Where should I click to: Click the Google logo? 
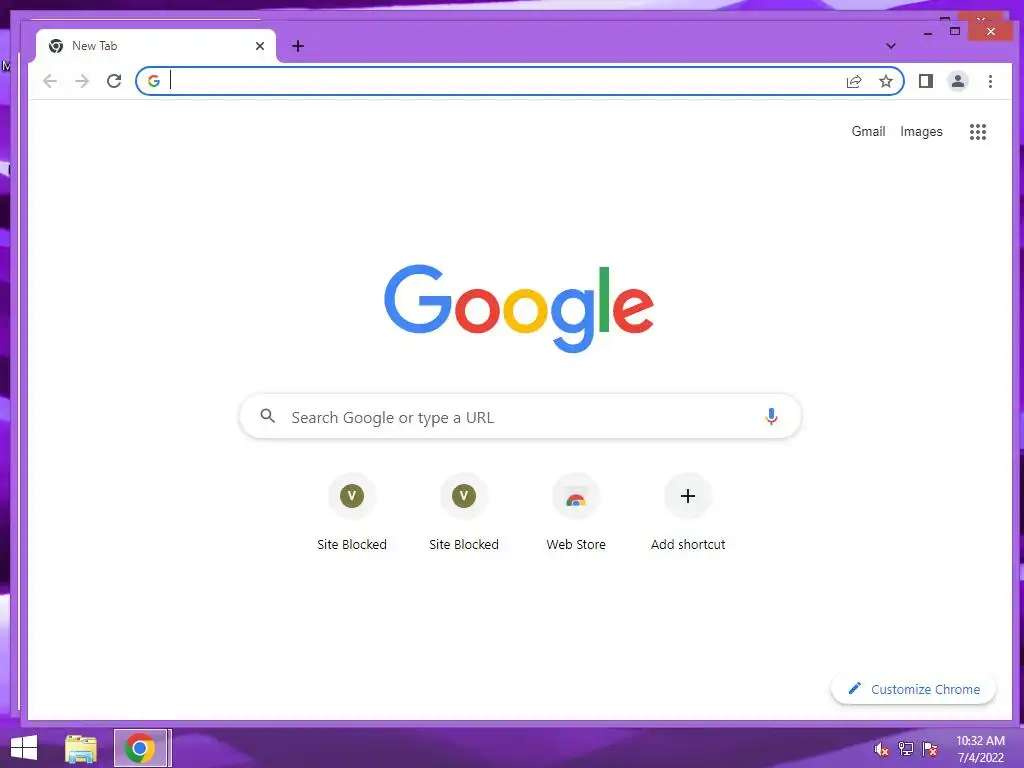tap(519, 308)
